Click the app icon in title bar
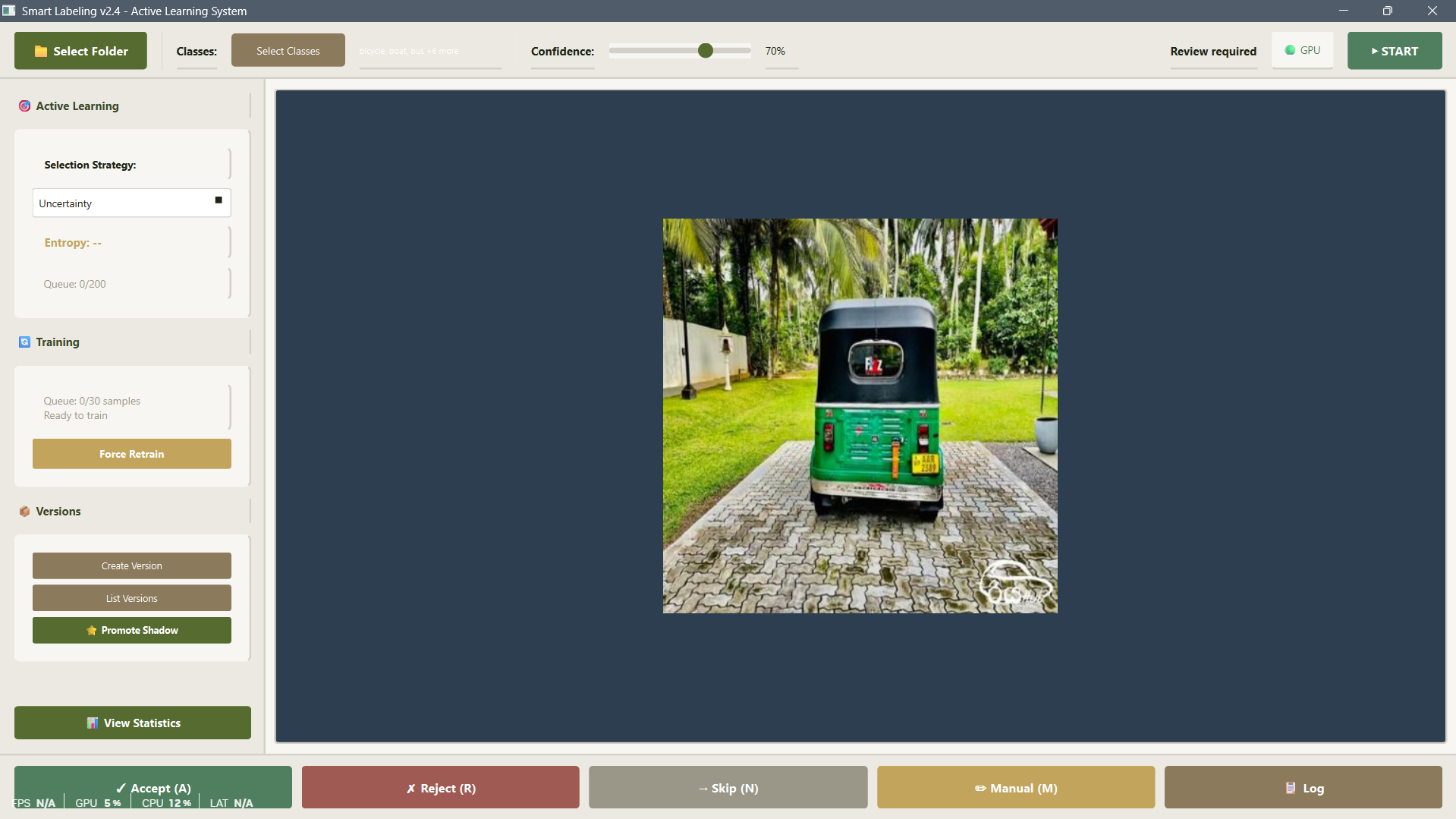The height and width of the screenshot is (819, 1456). [8, 11]
